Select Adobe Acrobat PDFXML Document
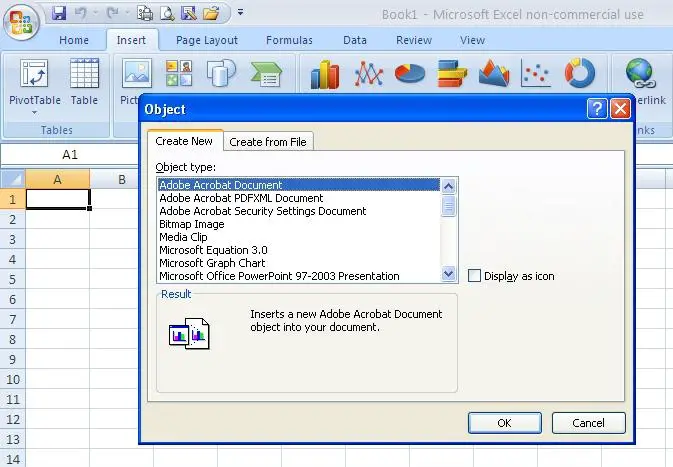Image resolution: width=673 pixels, height=467 pixels. pos(299,198)
